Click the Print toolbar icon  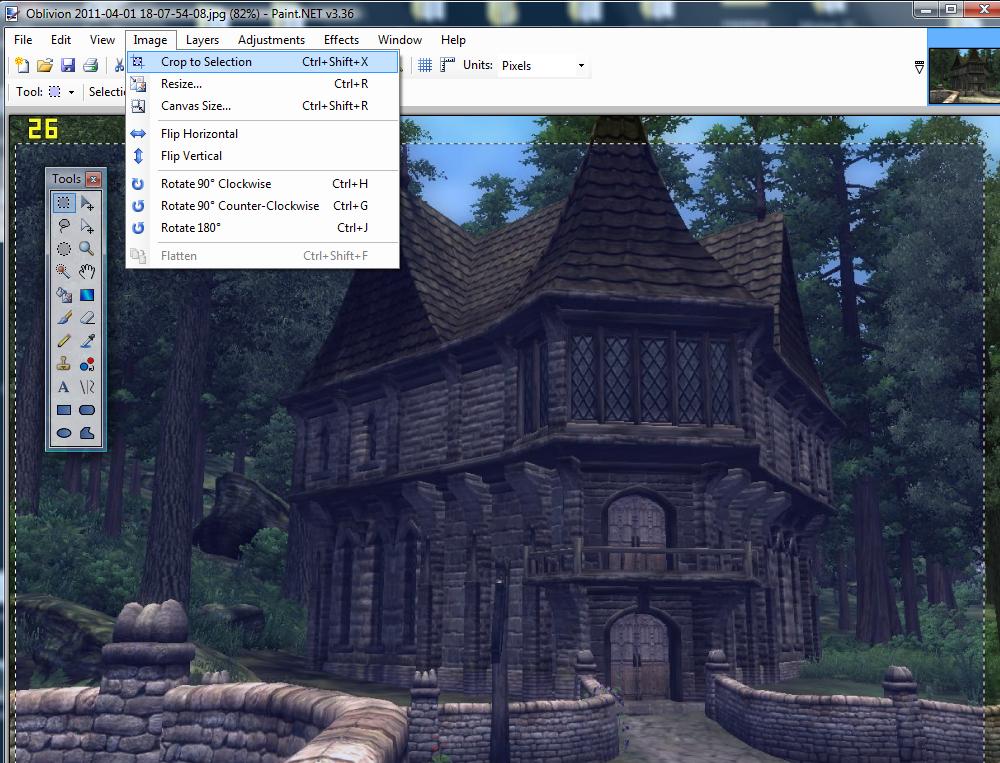(x=91, y=65)
